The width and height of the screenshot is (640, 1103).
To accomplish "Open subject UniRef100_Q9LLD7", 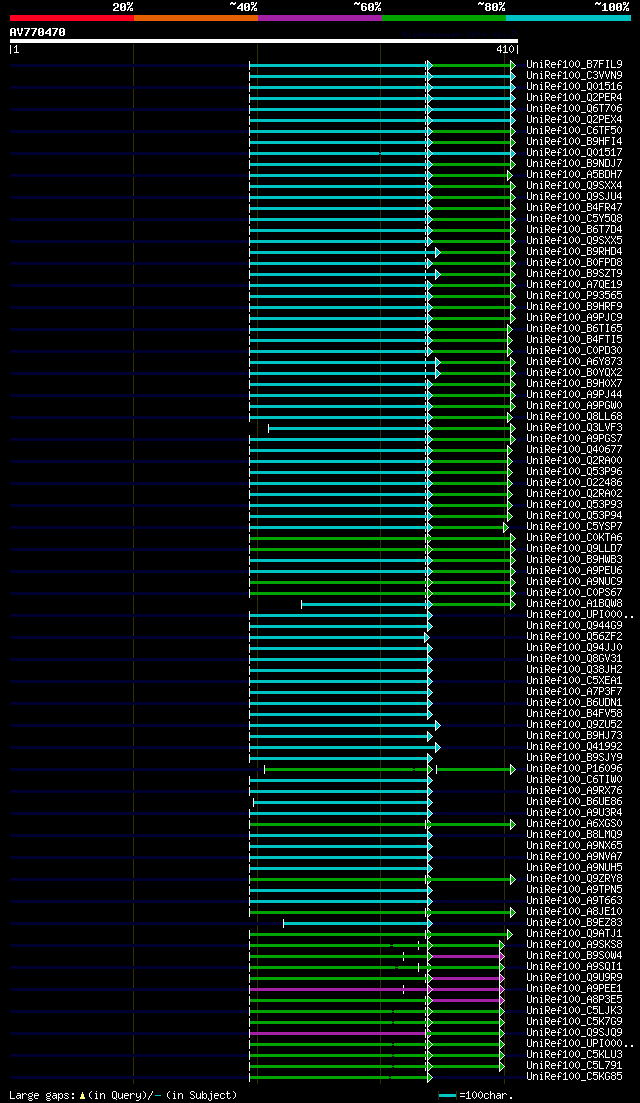I will click(574, 549).
